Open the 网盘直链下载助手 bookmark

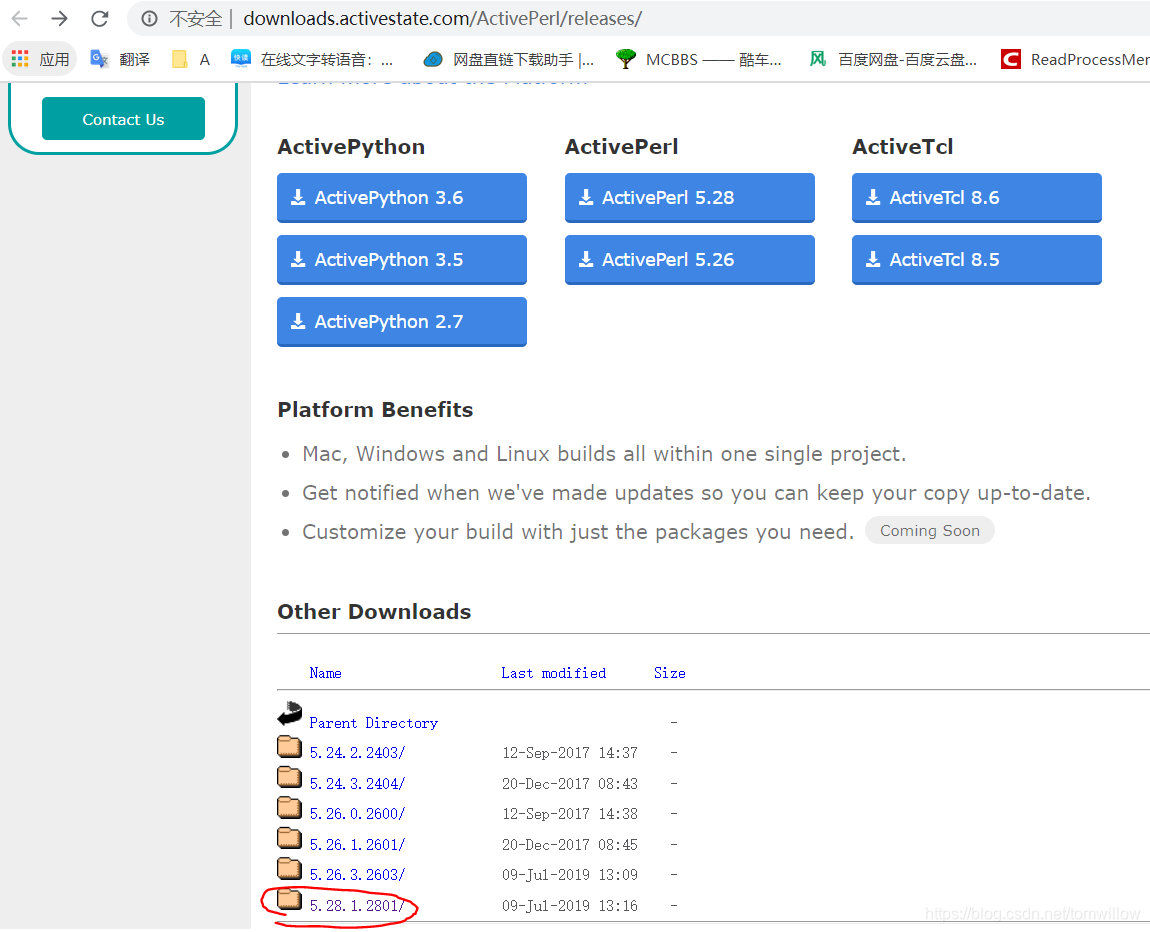click(509, 59)
